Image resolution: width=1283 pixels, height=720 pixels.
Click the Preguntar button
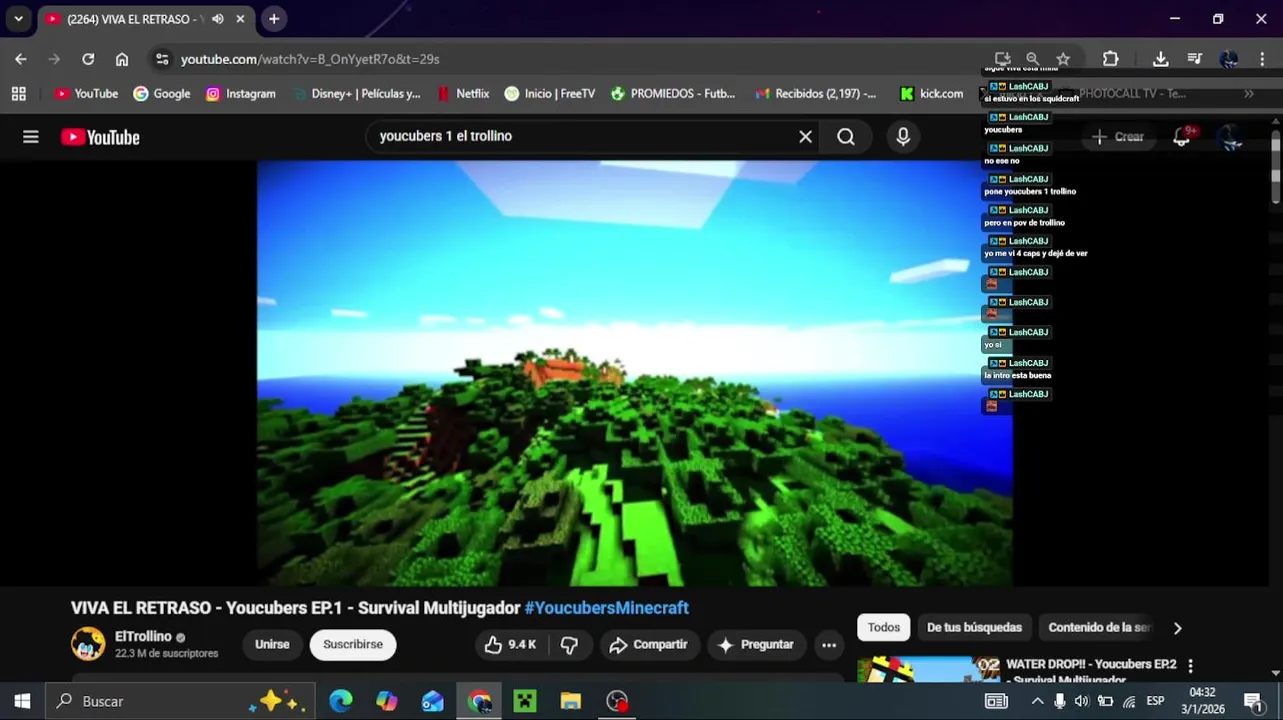pos(757,645)
